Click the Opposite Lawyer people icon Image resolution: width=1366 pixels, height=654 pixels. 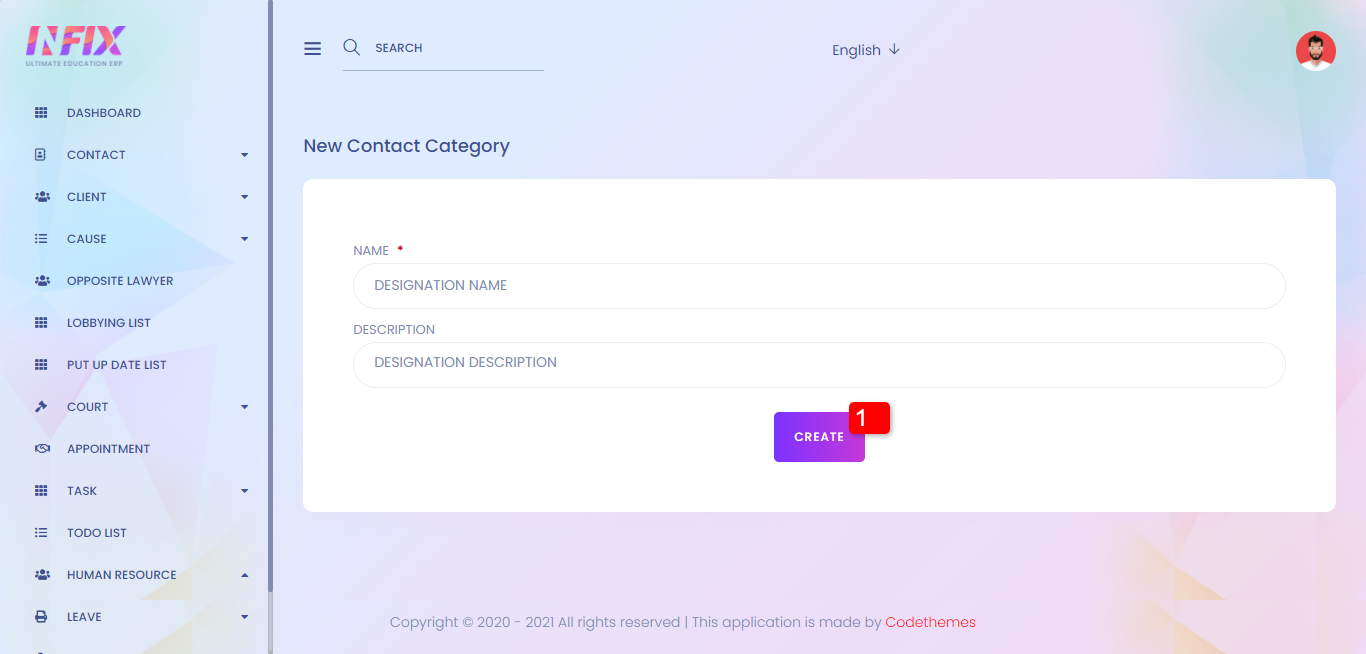pos(41,281)
